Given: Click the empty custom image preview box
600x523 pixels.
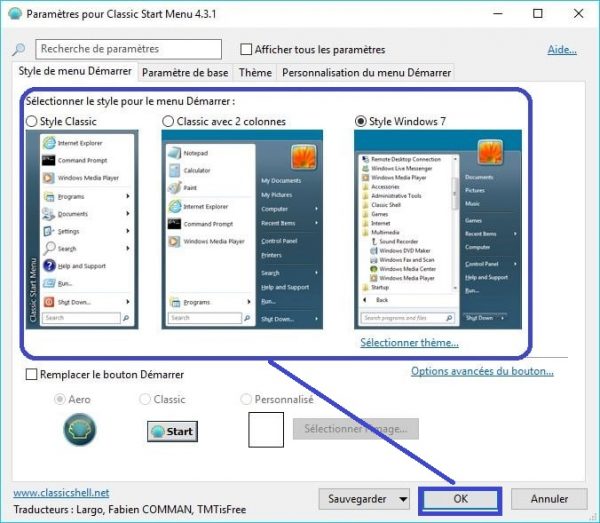Looking at the screenshot, I should (x=266, y=430).
